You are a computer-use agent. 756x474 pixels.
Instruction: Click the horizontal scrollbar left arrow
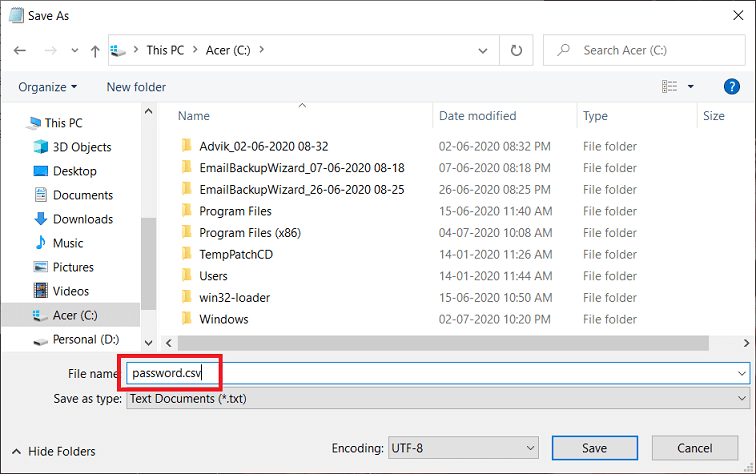(169, 343)
